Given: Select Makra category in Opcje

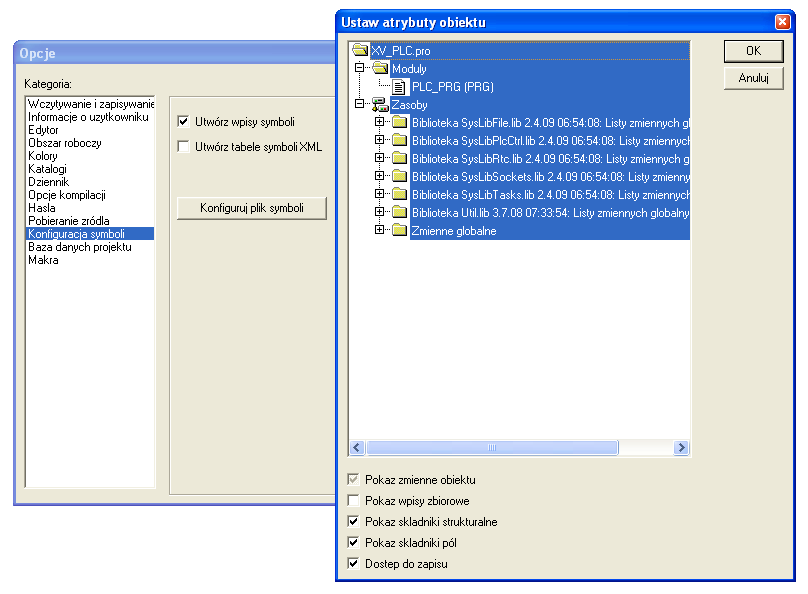Looking at the screenshot, I should [90, 260].
